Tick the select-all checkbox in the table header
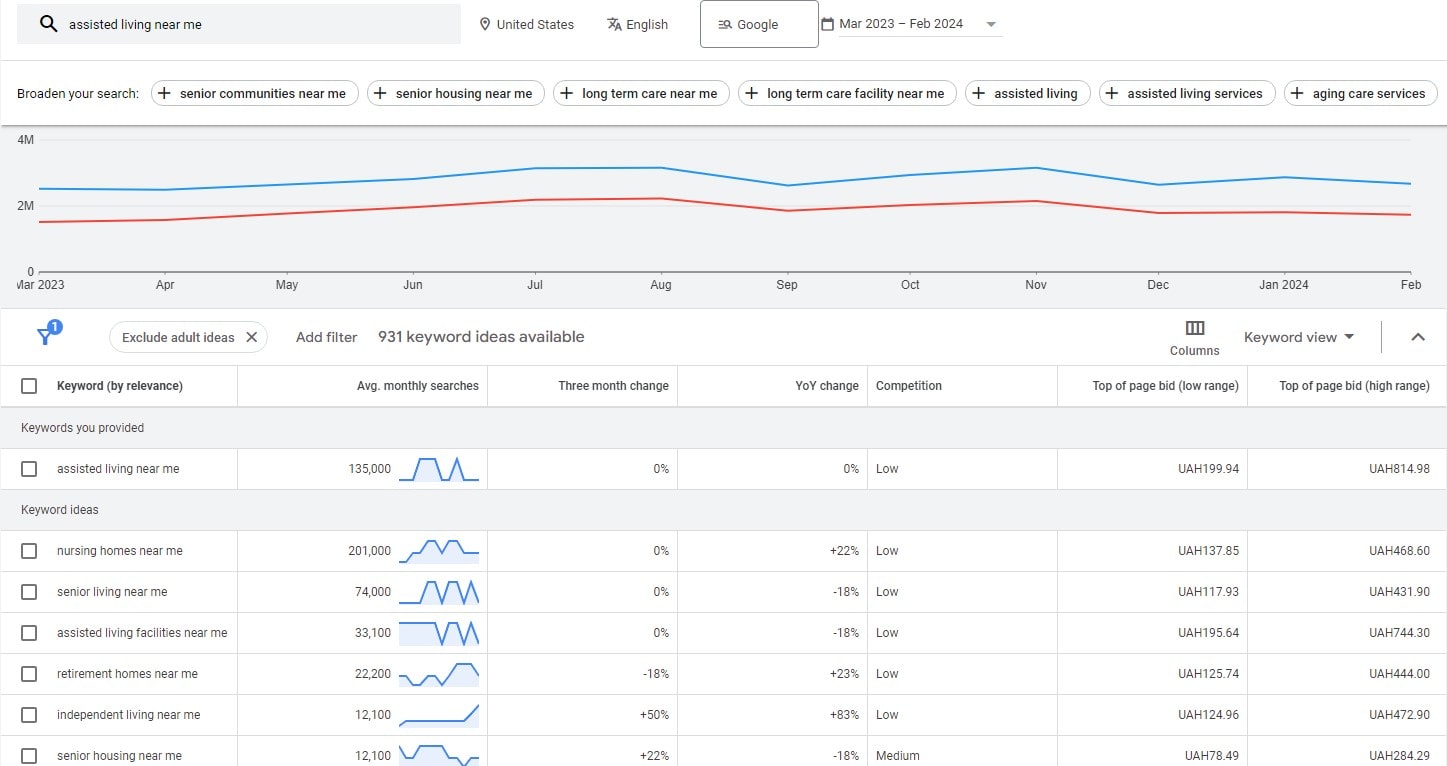 (29, 386)
